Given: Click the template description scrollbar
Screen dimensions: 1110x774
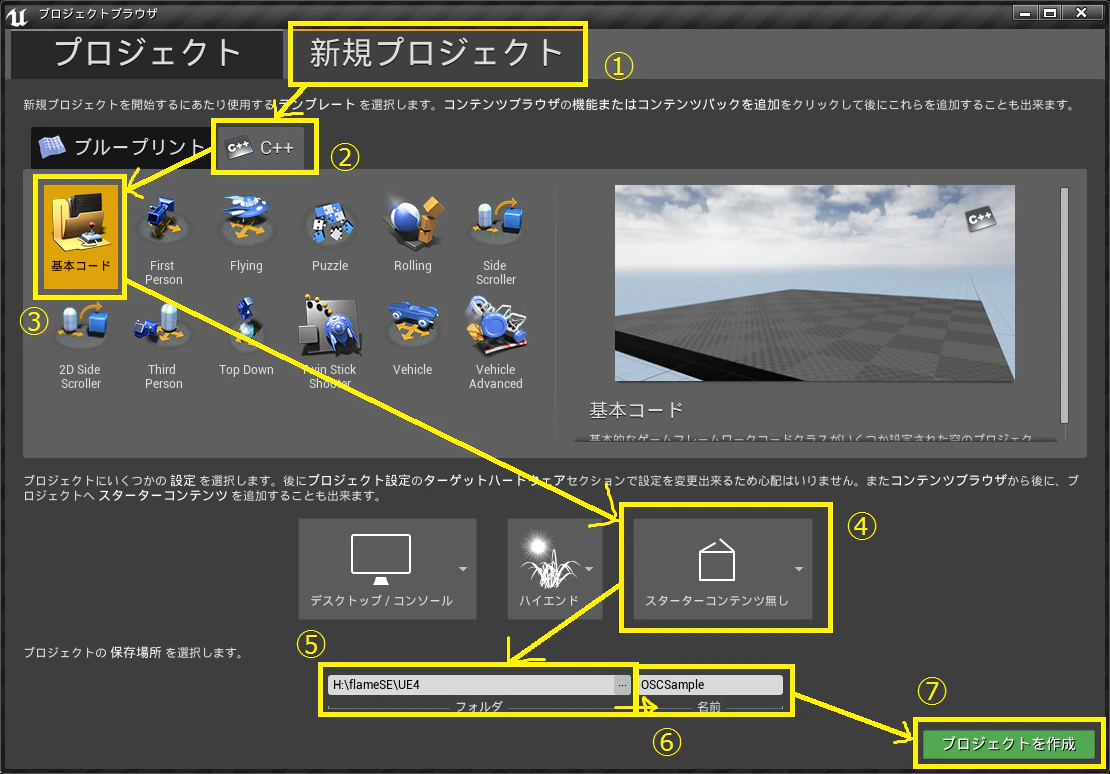Looking at the screenshot, I should click(x=1064, y=305).
